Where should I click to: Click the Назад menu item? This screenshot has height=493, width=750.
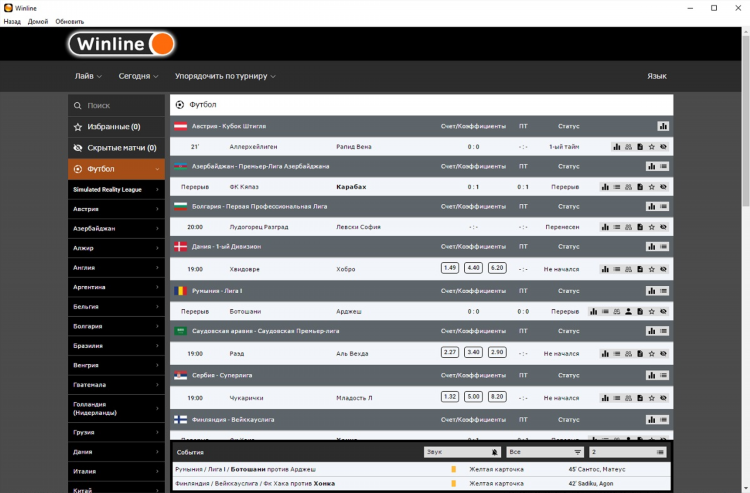12,22
